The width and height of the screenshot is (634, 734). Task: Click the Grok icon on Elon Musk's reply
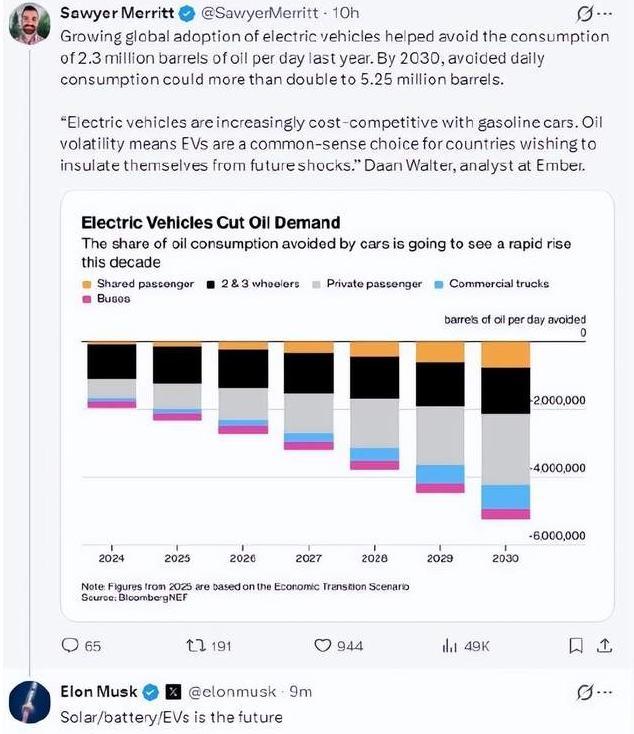point(584,691)
